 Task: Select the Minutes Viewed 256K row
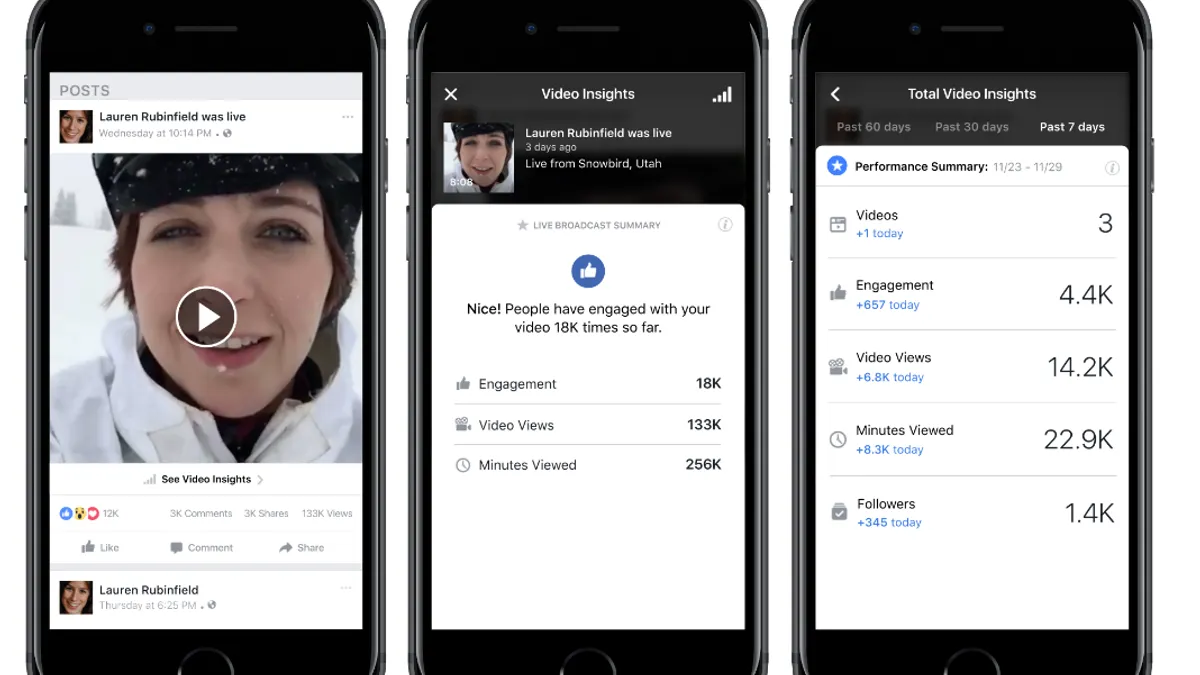(x=588, y=465)
